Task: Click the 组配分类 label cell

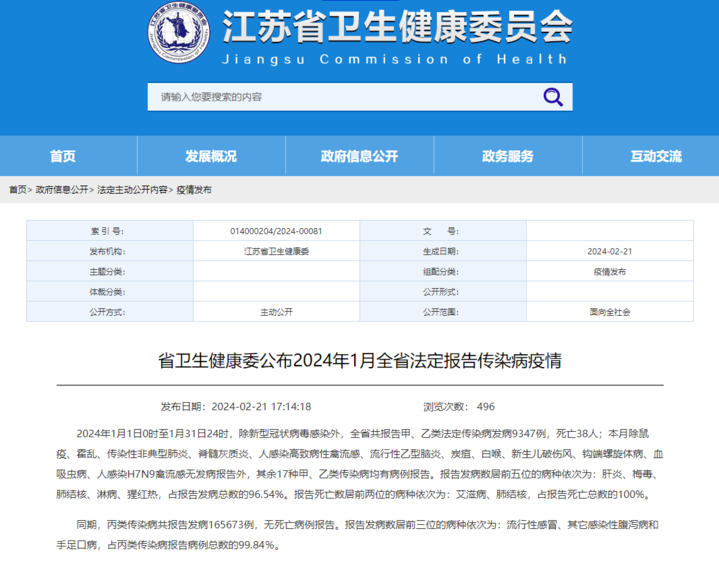Action: 443,271
